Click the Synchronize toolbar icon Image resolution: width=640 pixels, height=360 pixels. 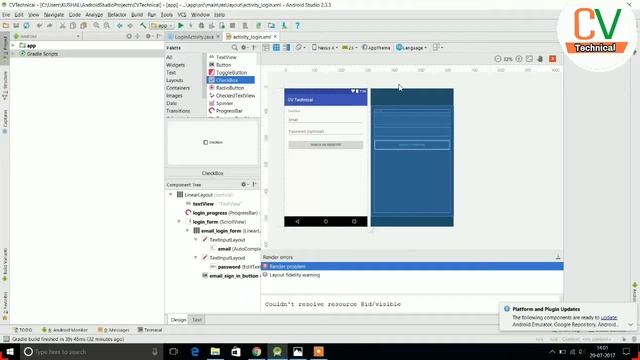pyautogui.click(x=27, y=25)
